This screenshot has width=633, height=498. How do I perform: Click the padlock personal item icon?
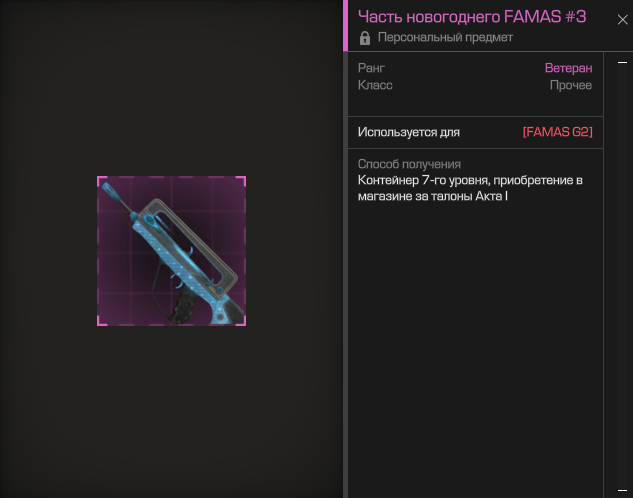pyautogui.click(x=365, y=38)
